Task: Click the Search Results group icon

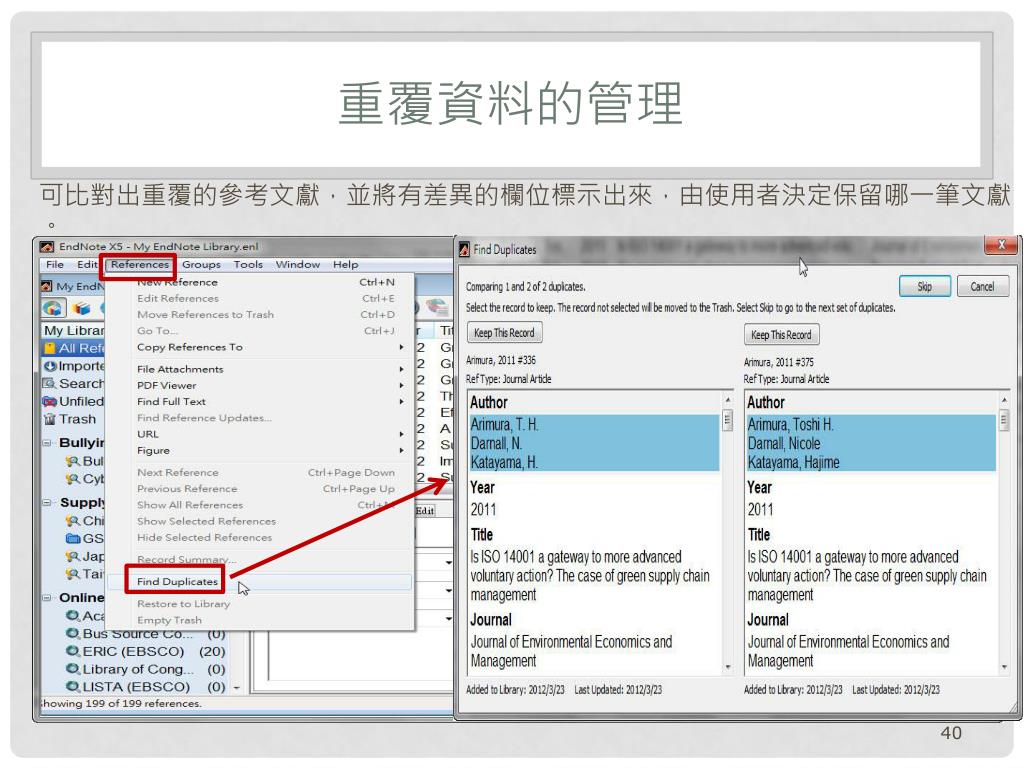Action: pos(50,383)
